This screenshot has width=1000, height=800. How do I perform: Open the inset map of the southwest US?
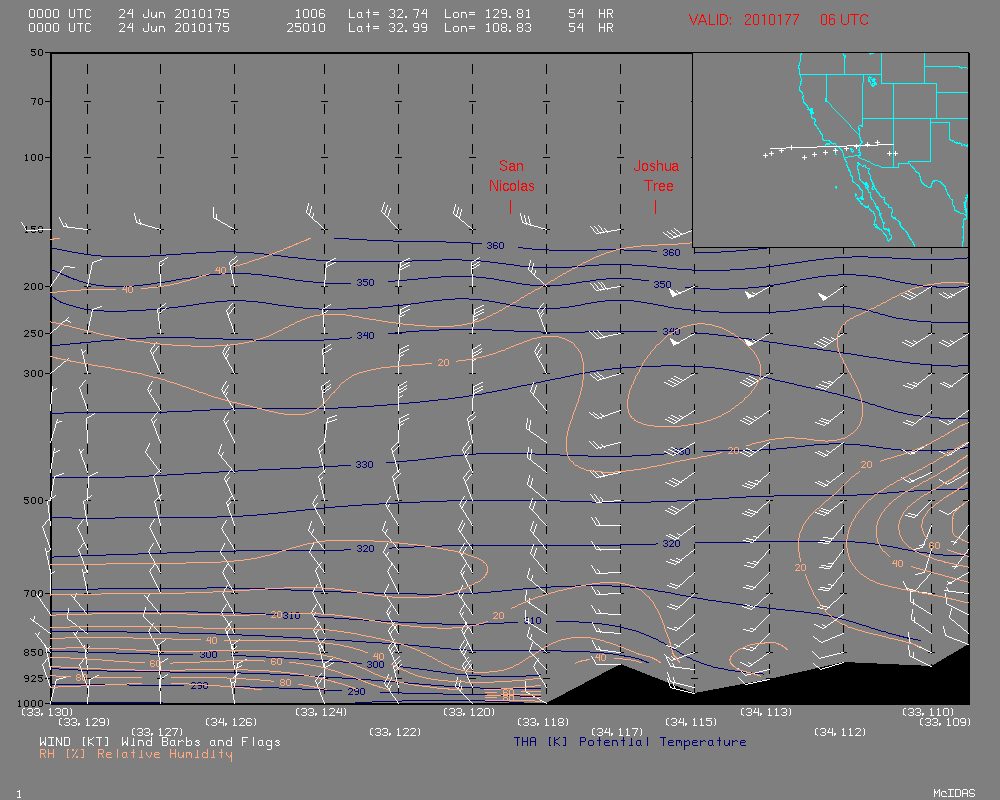click(x=830, y=150)
